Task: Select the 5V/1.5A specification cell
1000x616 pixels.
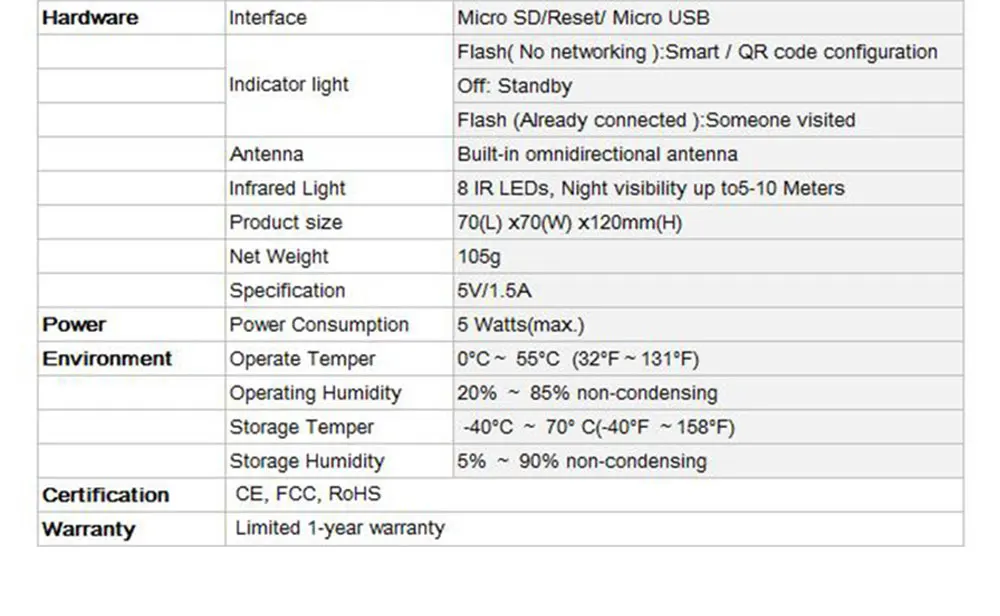Action: pyautogui.click(x=708, y=291)
